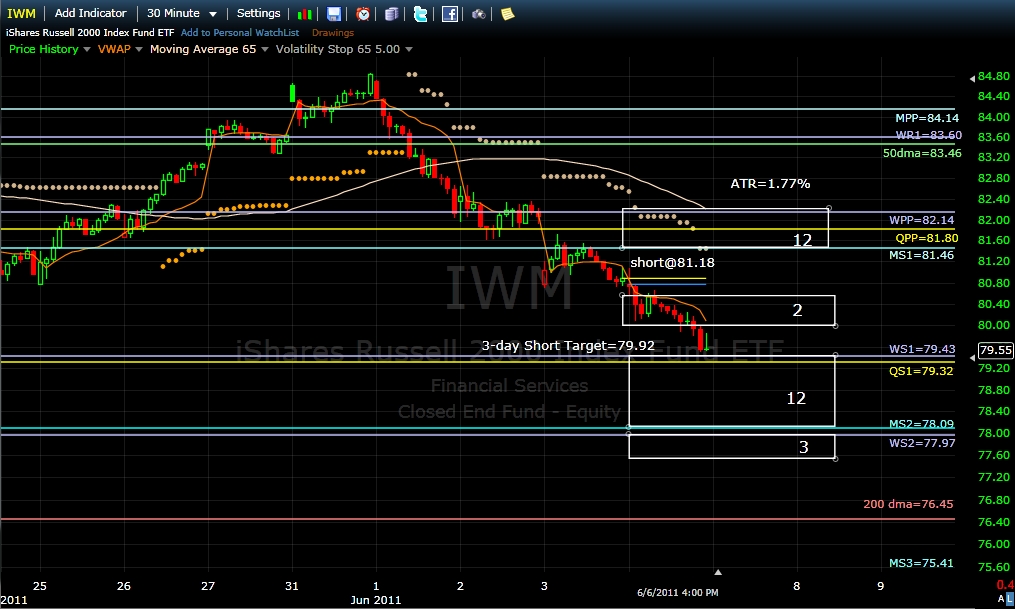Screen dimensions: 1015x609
Task: Click the save floppy disk icon
Action: pyautogui.click(x=334, y=14)
